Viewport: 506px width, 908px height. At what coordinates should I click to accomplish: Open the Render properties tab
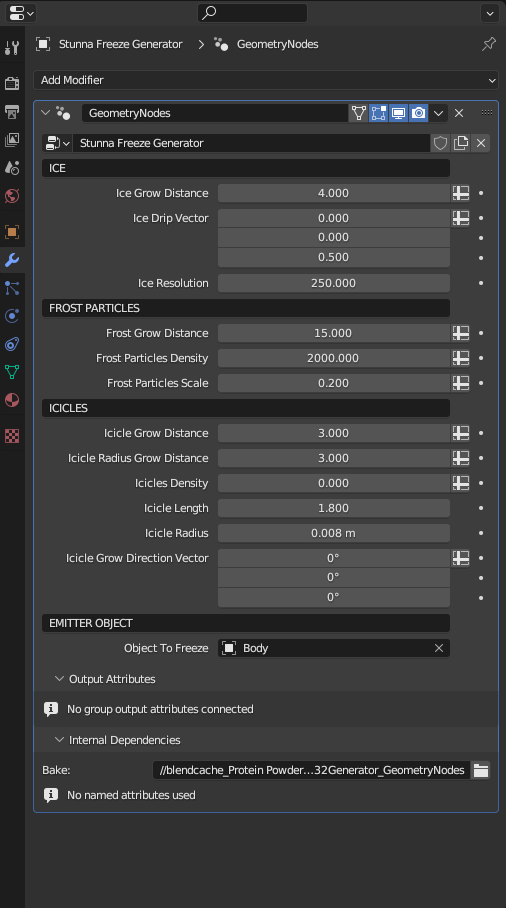(x=12, y=83)
